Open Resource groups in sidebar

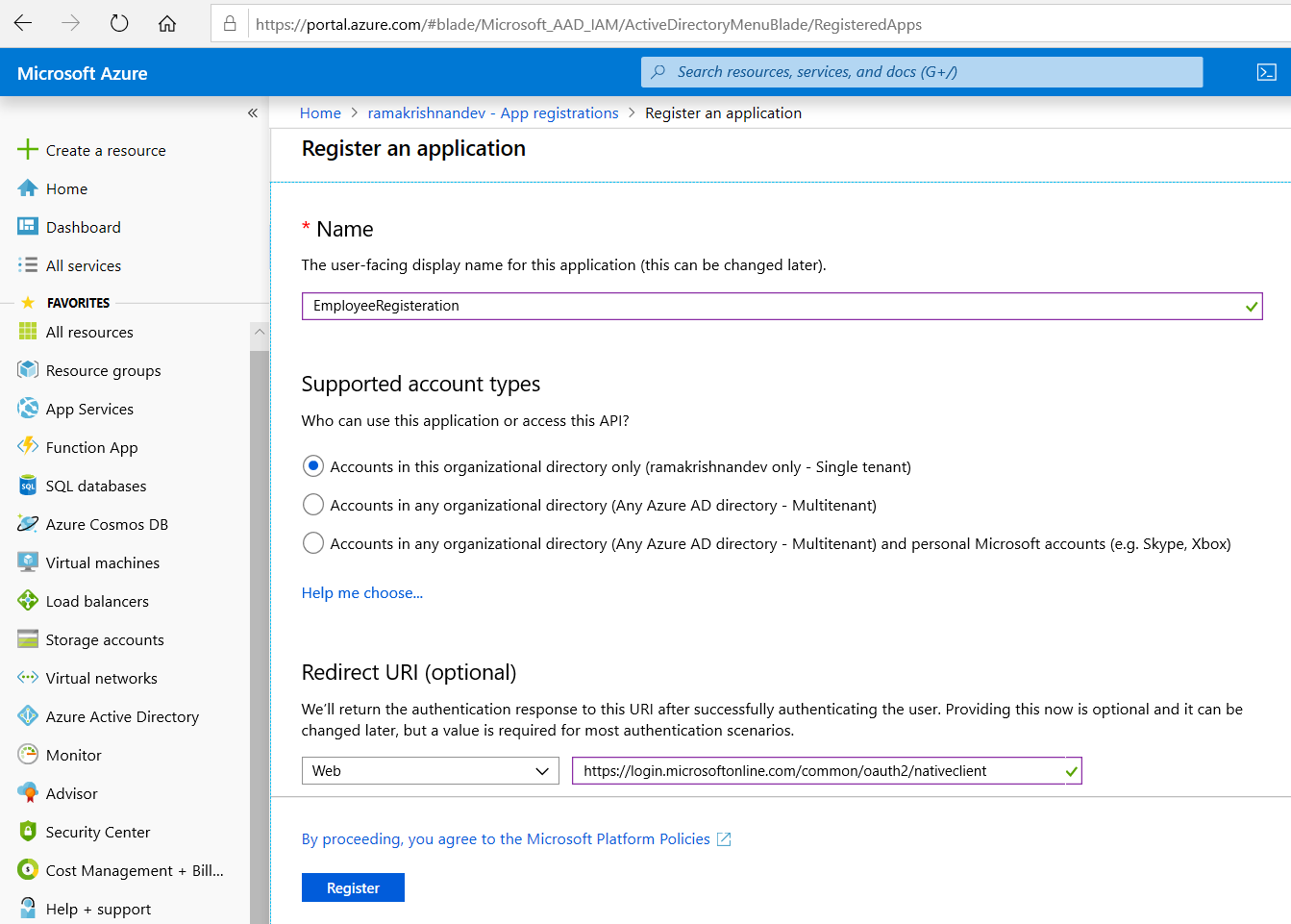(104, 371)
